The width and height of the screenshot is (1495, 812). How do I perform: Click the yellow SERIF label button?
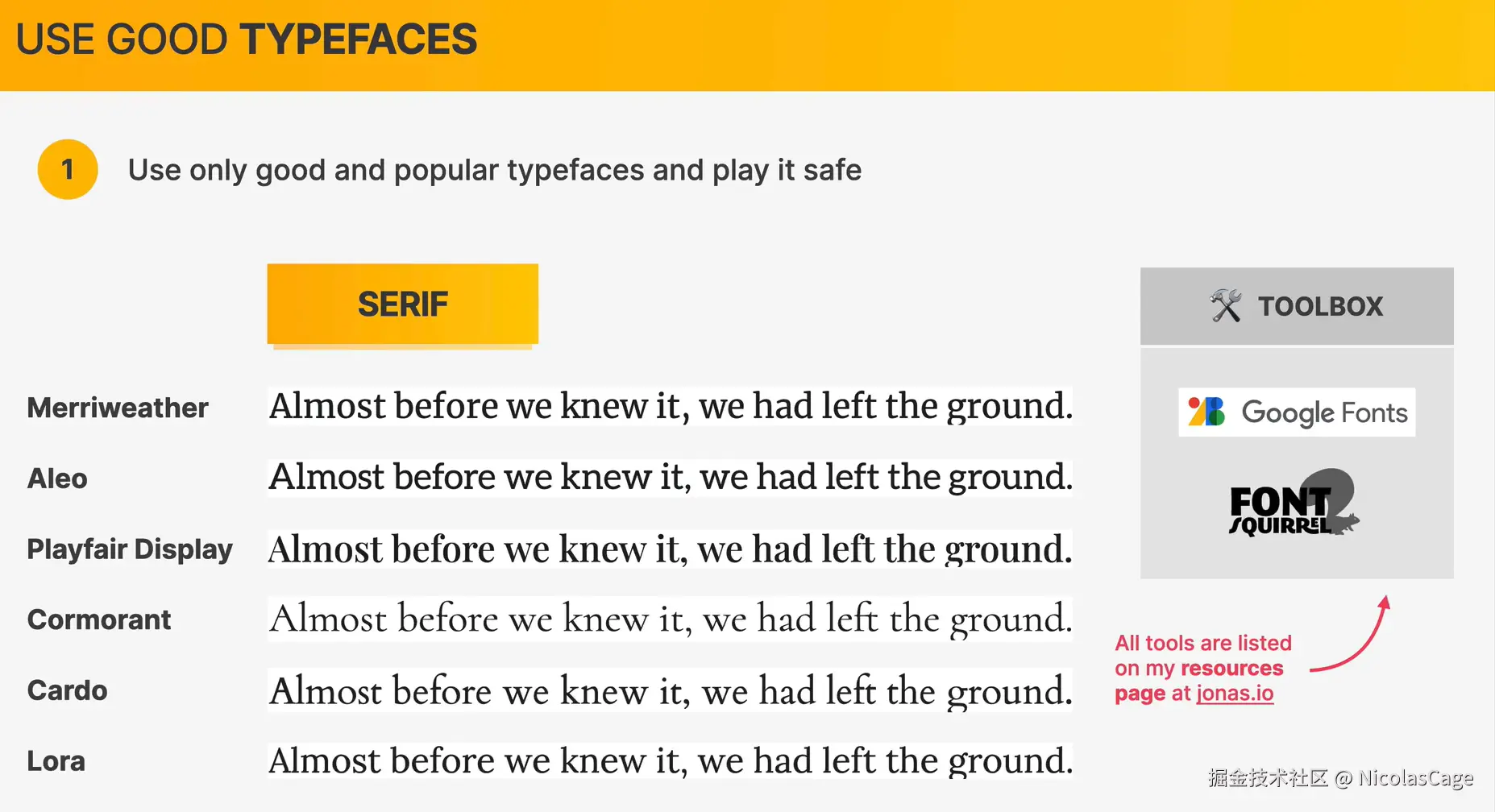coord(402,304)
